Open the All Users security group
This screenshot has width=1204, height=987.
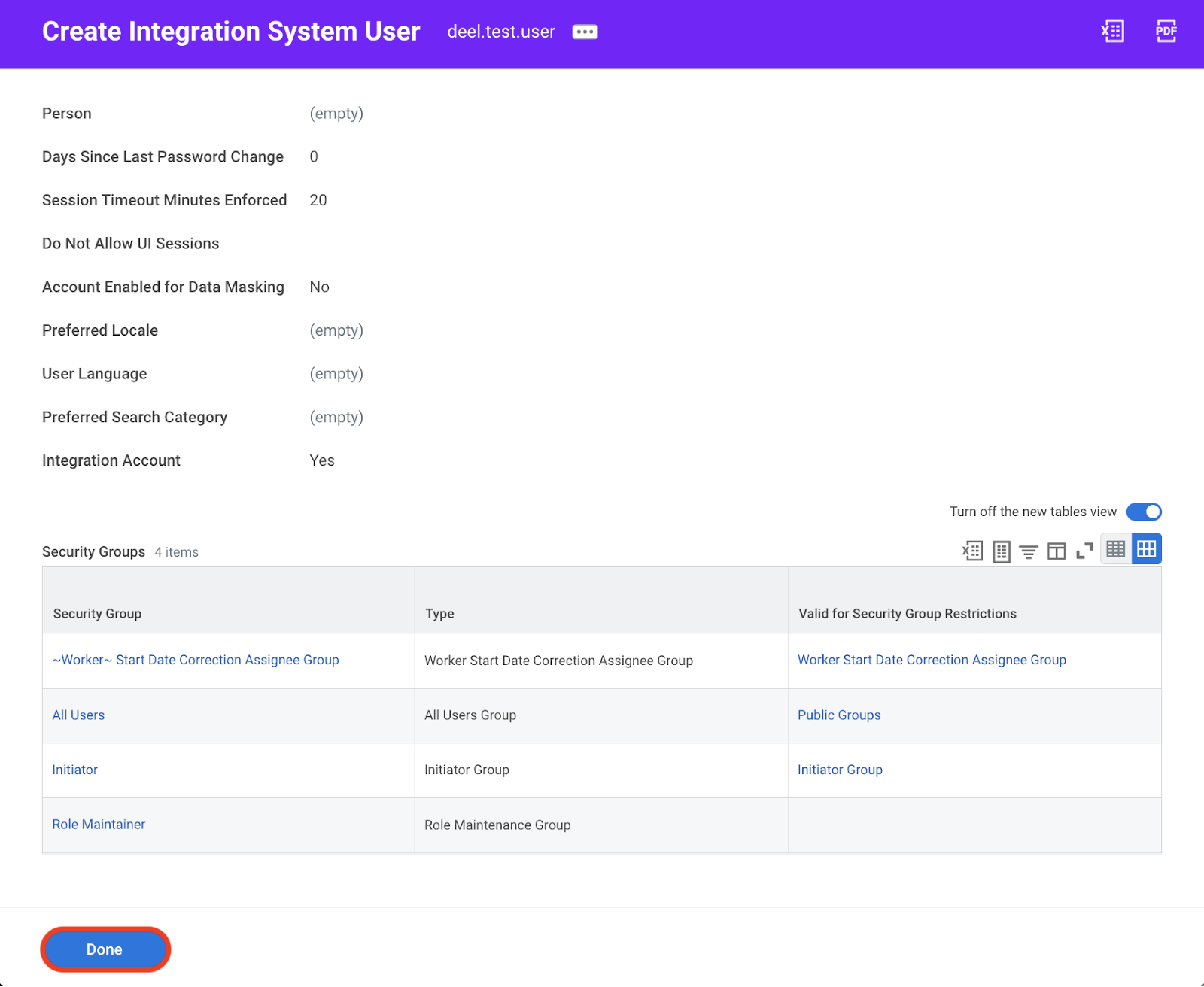[x=78, y=715]
